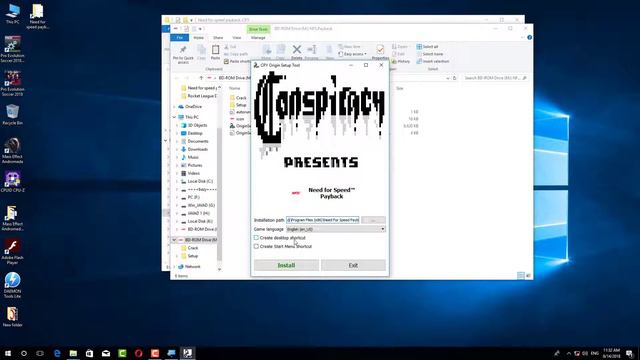Select OneDrive in navigation pane
This screenshot has height=360, width=640.
[x=190, y=107]
